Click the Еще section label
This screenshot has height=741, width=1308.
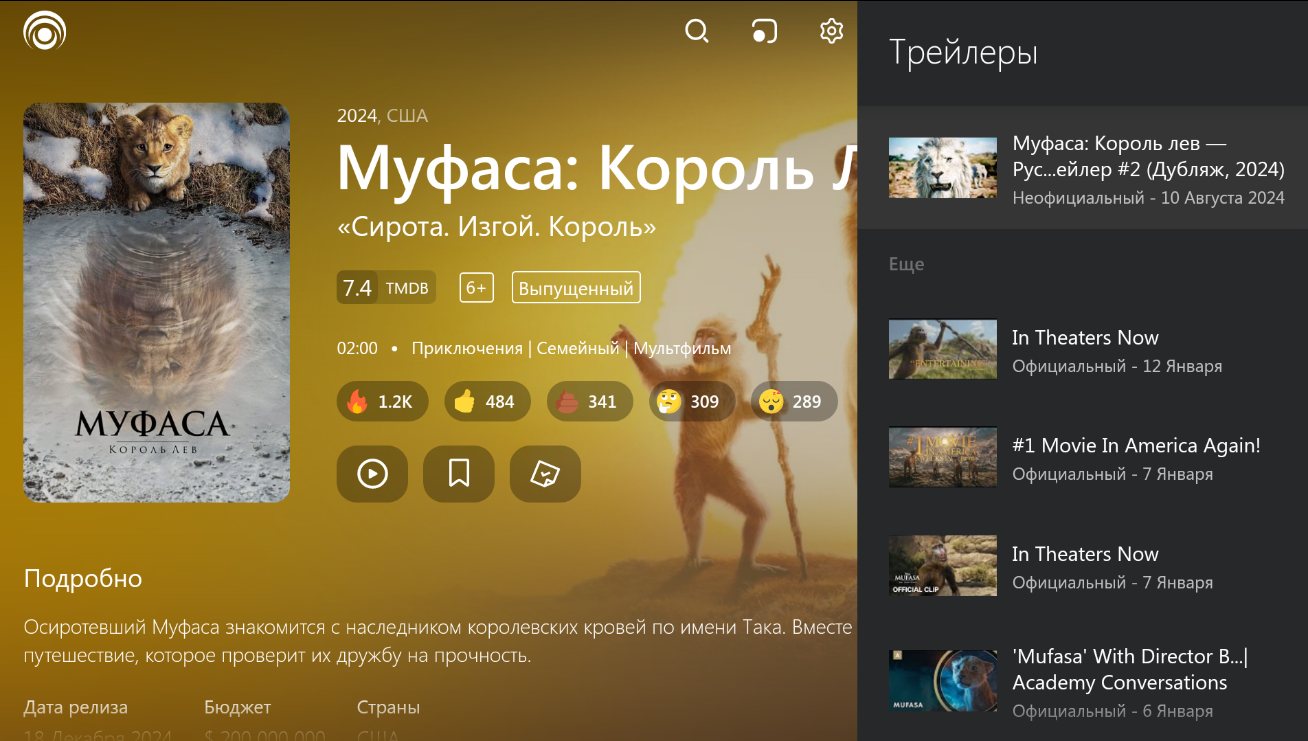[x=906, y=264]
